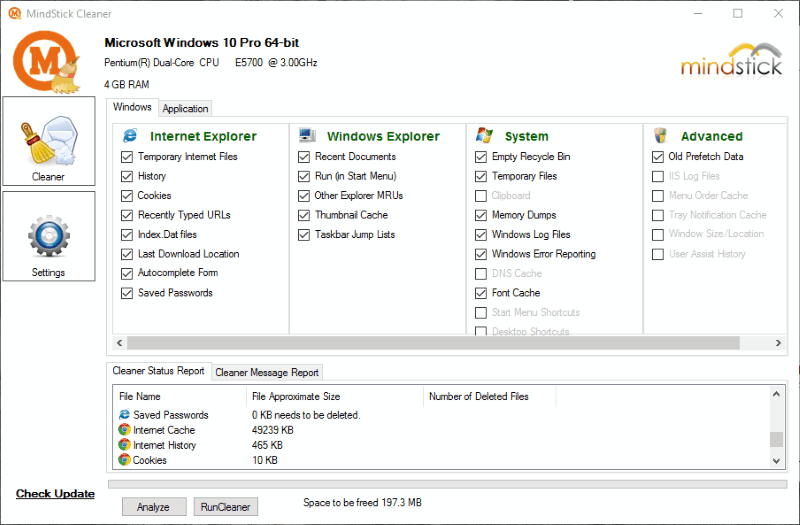
Task: Toggle Autocomplete Form checkbox
Action: click(x=127, y=274)
